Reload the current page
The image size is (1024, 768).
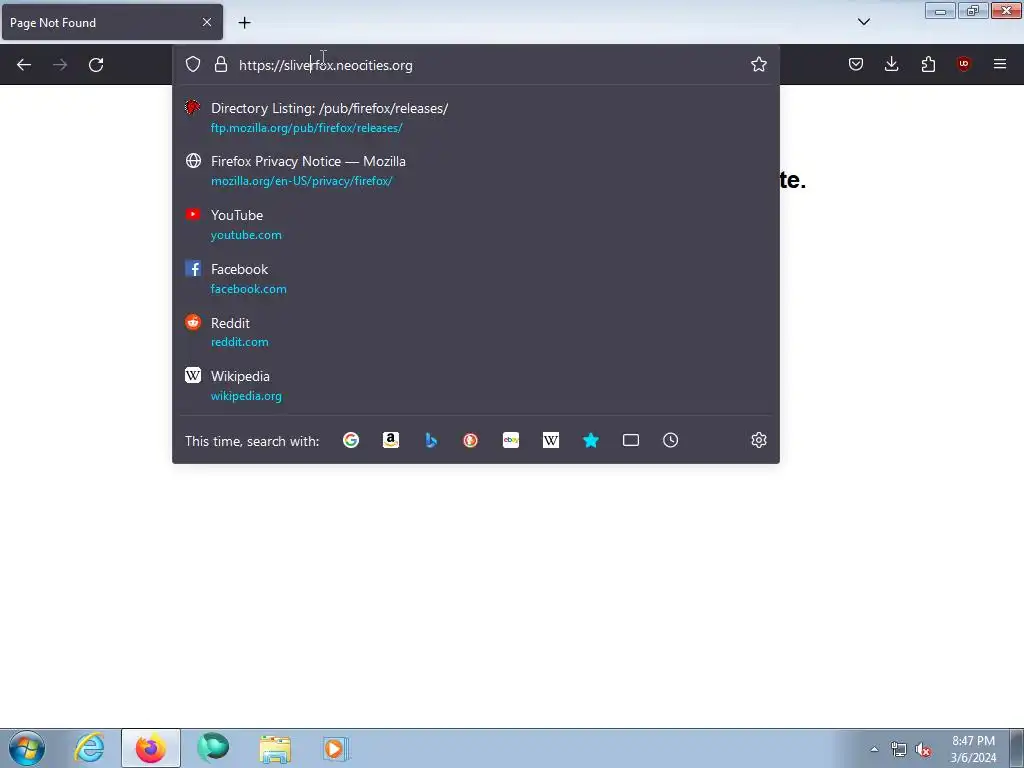[x=96, y=65]
